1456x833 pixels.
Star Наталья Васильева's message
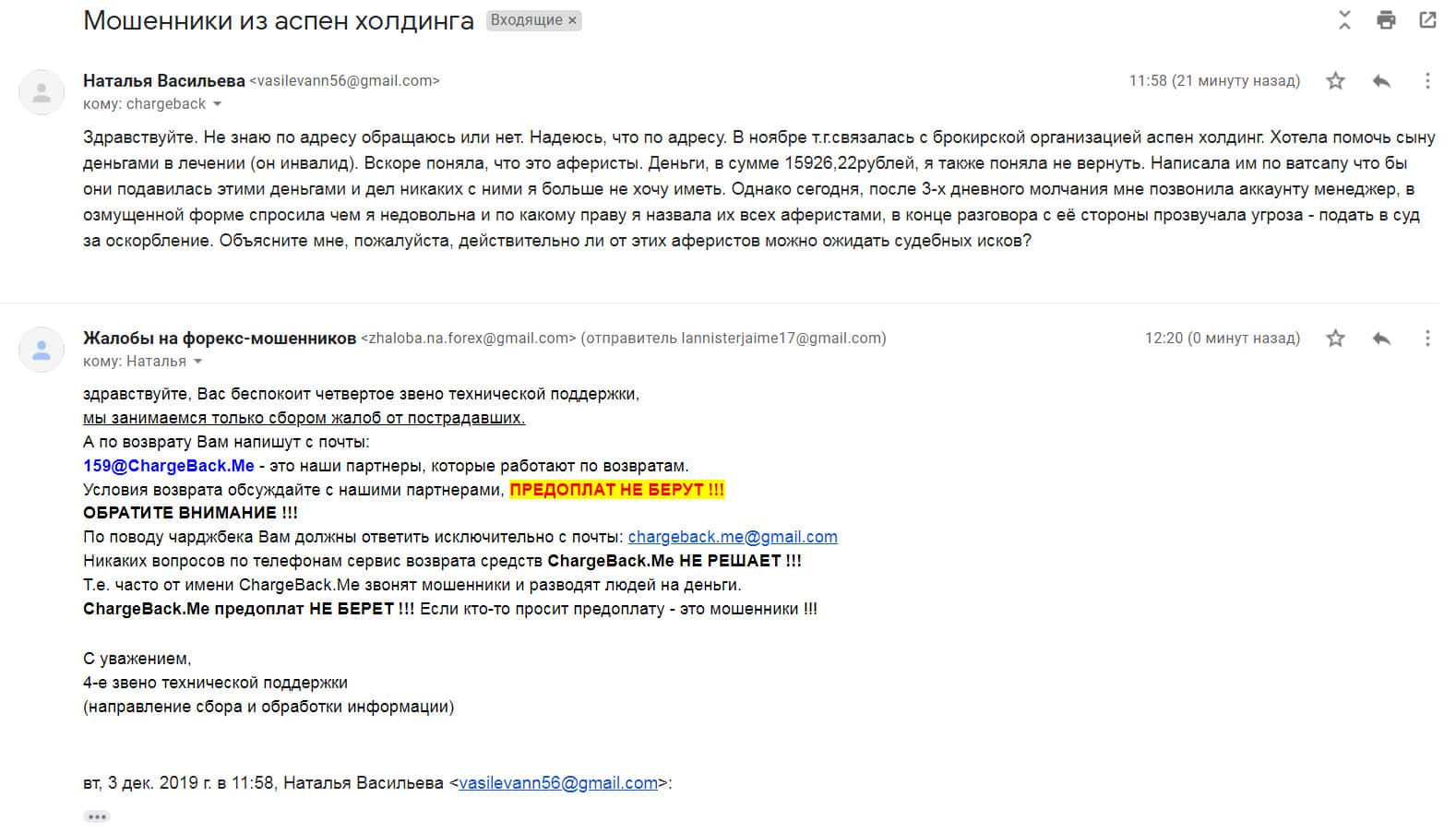[1335, 81]
